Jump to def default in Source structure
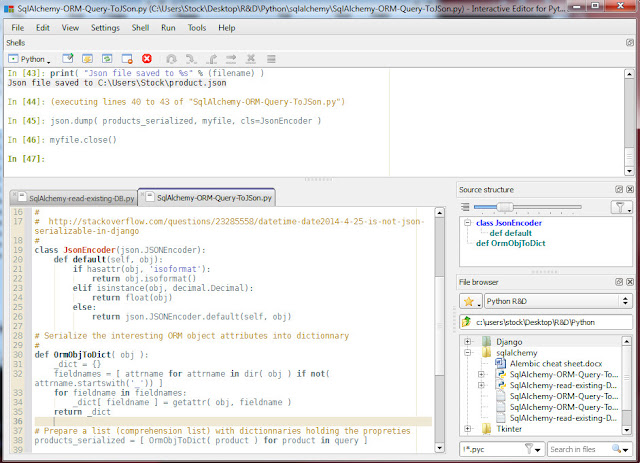This screenshot has height=463, width=640. (510, 233)
